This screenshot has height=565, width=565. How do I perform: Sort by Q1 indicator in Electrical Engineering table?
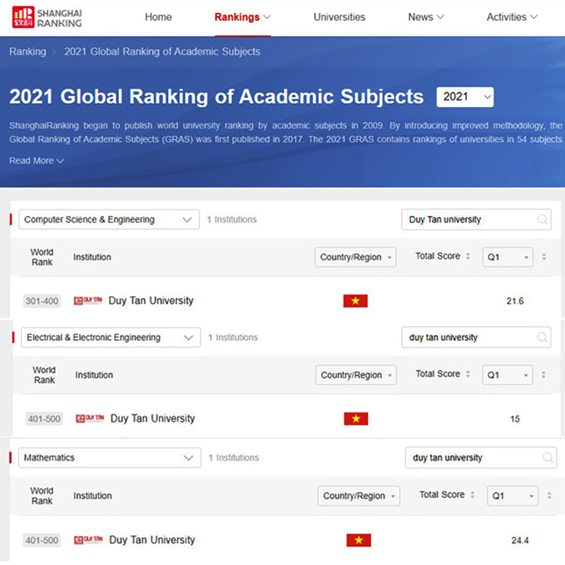point(543,375)
